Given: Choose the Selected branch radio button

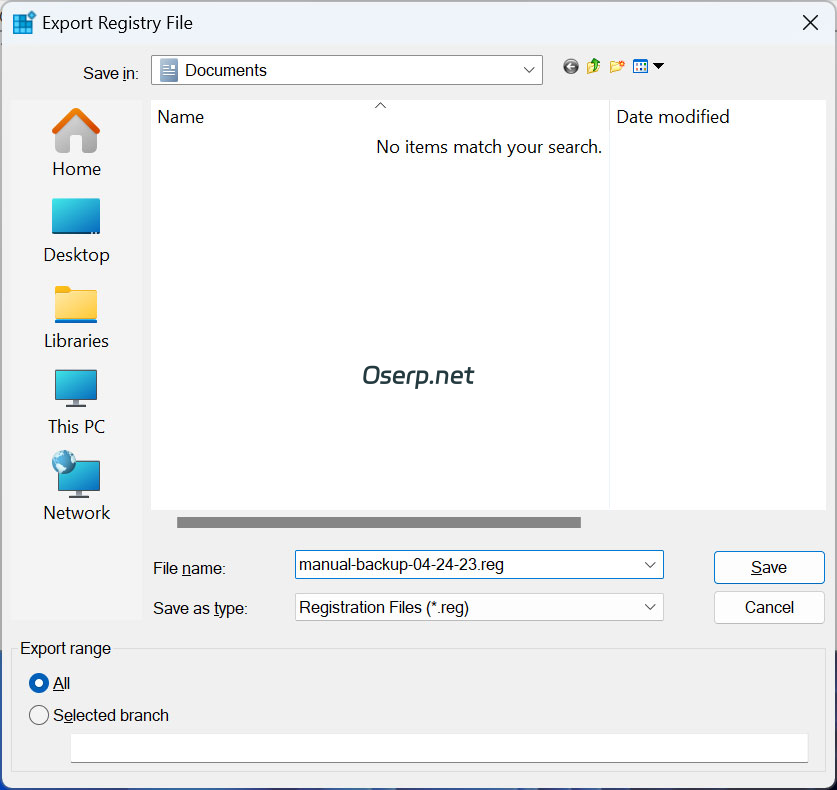Looking at the screenshot, I should tap(39, 715).
